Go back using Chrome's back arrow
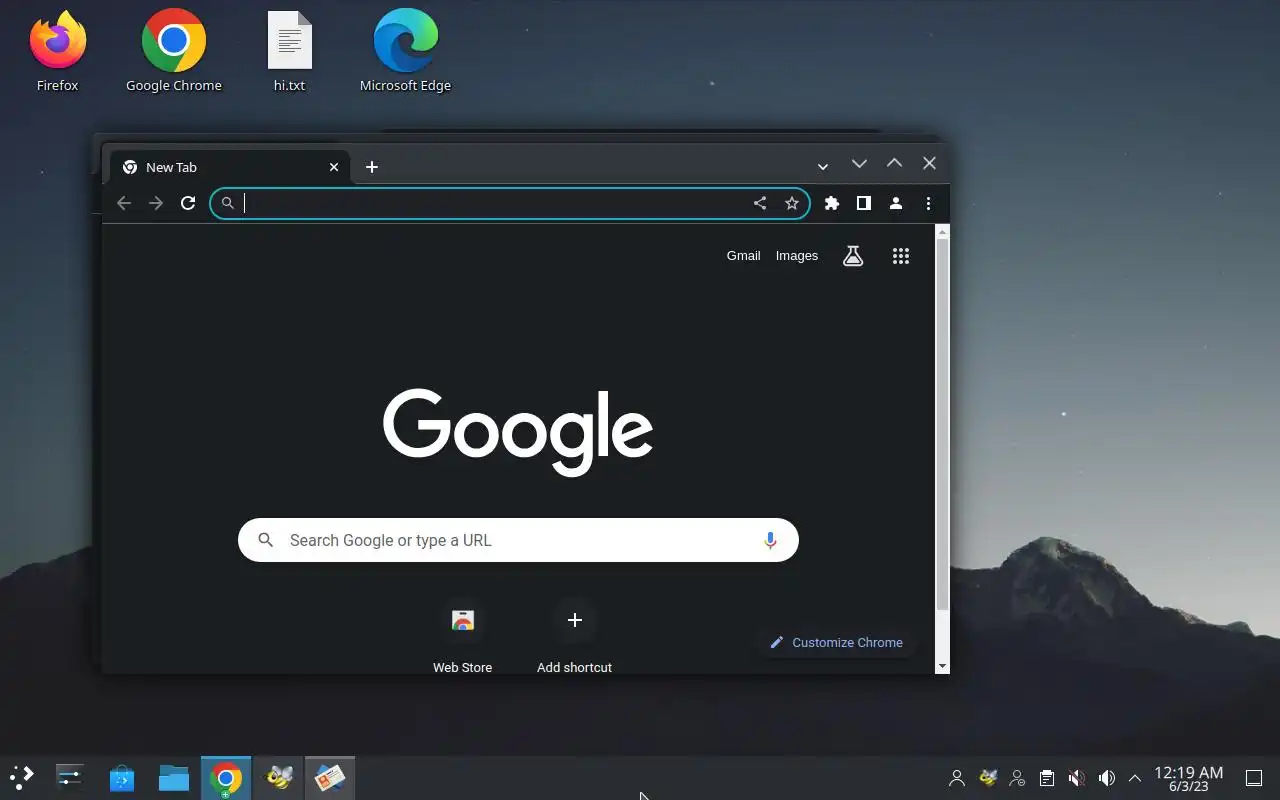This screenshot has height=800, width=1280. click(x=124, y=203)
